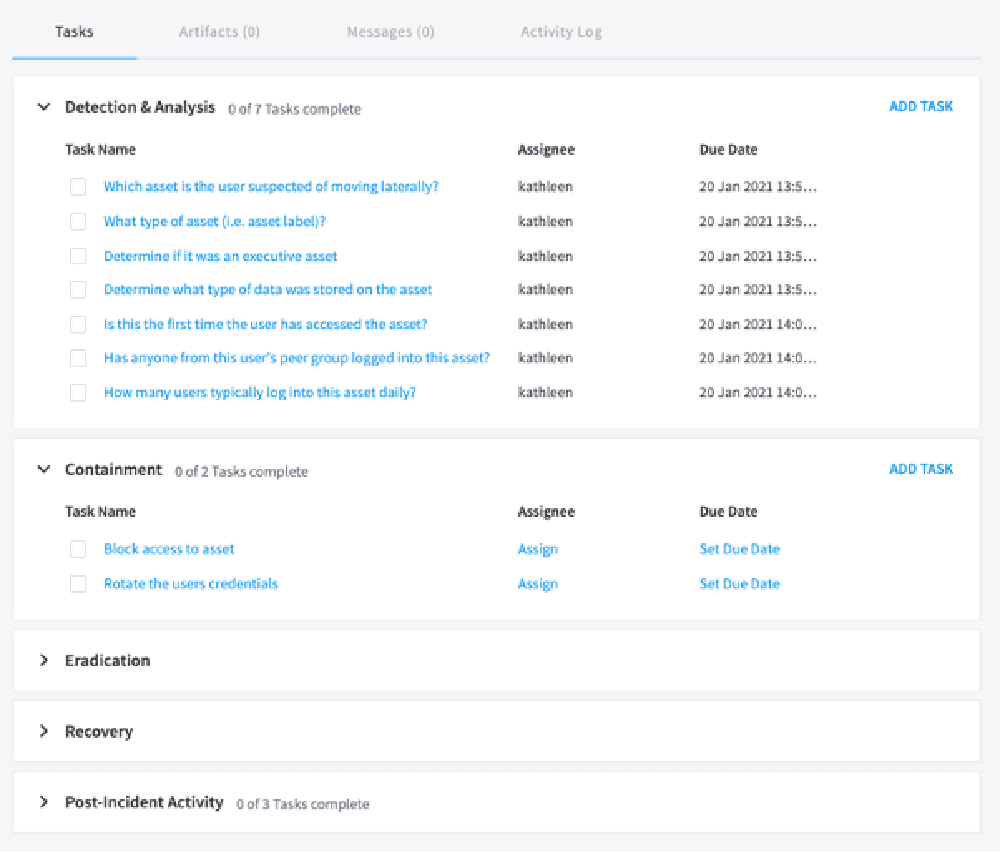Screen dimensions: 1000x854
Task: Collapse the Detection & Analysis section
Action: click(43, 107)
